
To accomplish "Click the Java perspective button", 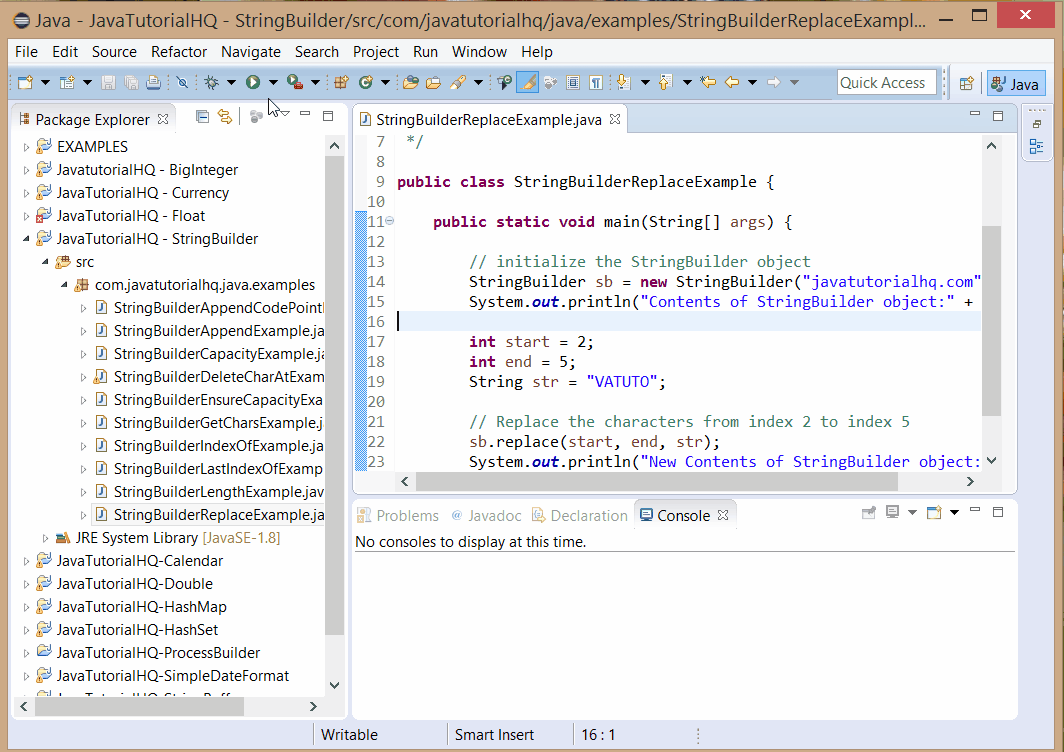I will (1016, 82).
